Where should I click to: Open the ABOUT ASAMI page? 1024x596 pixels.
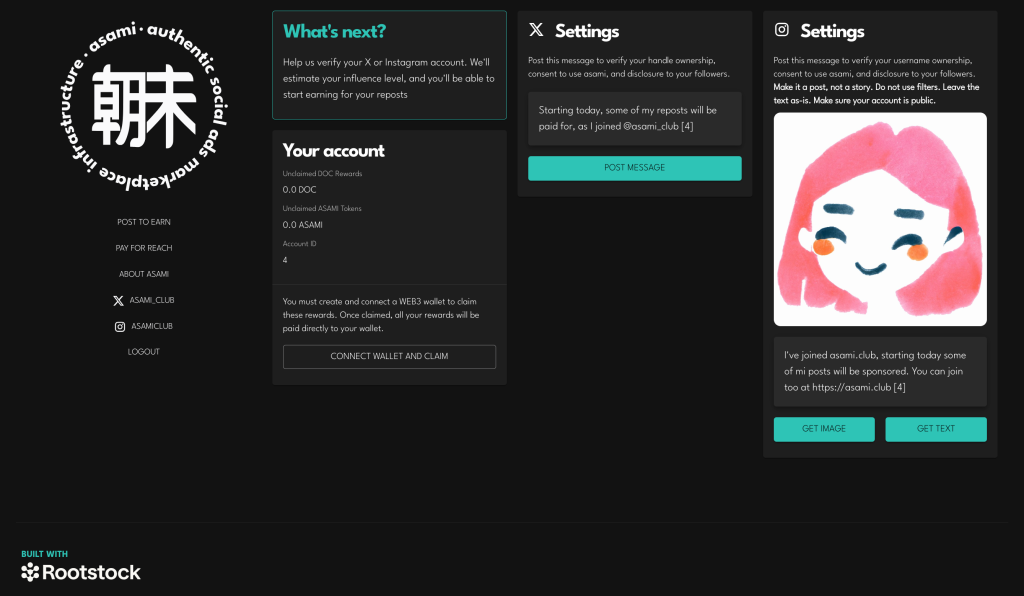pos(144,274)
